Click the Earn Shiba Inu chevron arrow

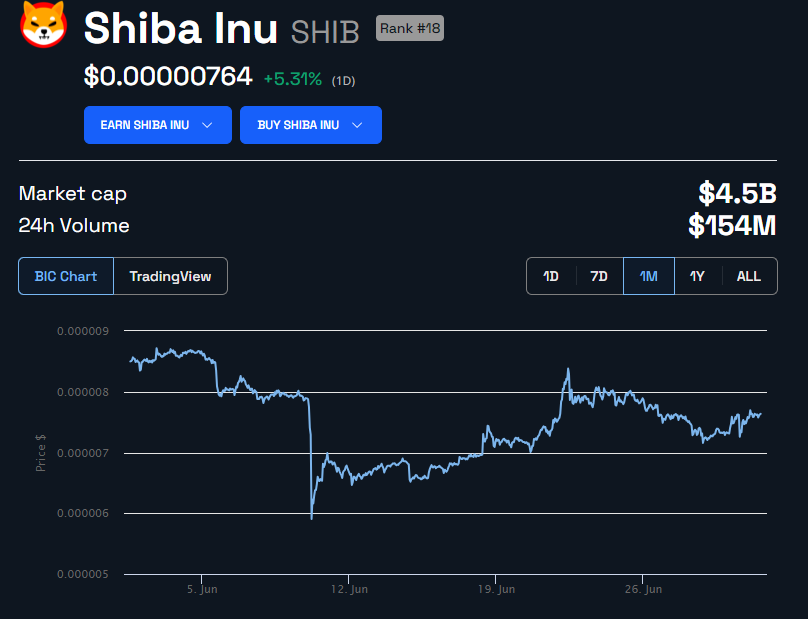(207, 125)
